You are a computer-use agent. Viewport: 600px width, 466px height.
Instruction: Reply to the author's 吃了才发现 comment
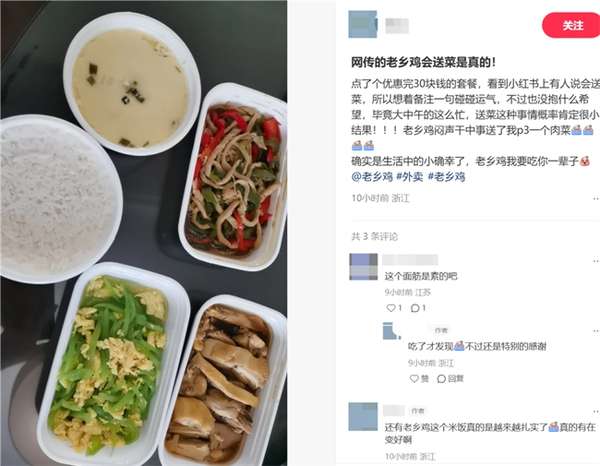[x=450, y=378]
